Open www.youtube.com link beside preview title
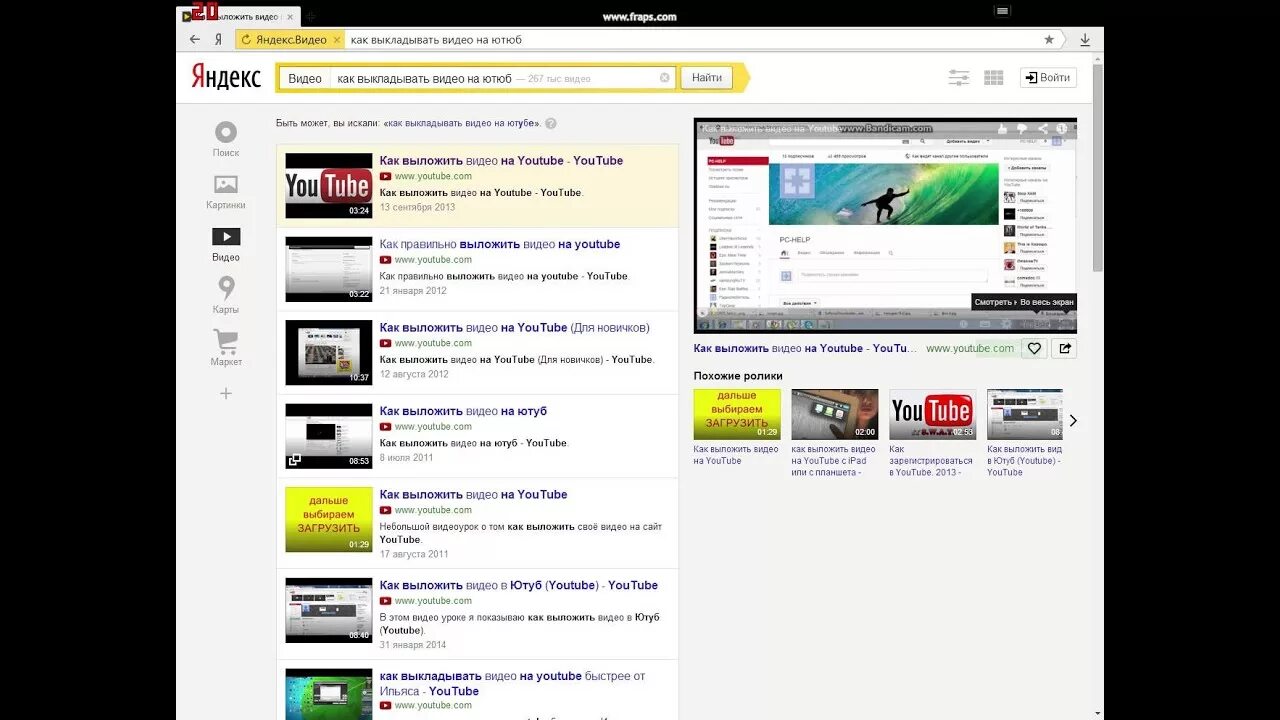The image size is (1280, 720). pos(970,348)
